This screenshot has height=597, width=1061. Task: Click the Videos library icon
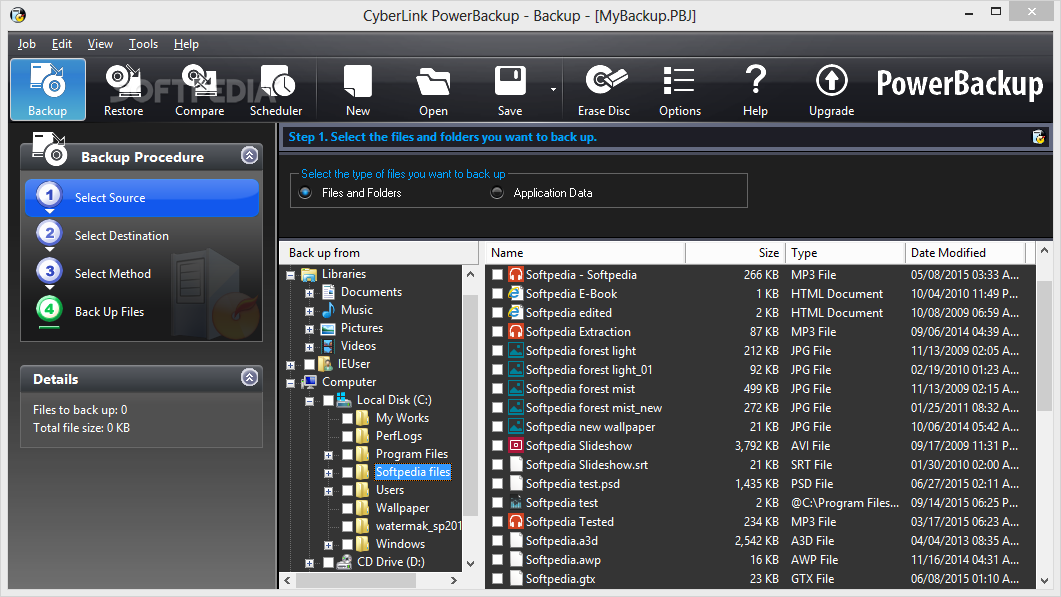point(328,346)
